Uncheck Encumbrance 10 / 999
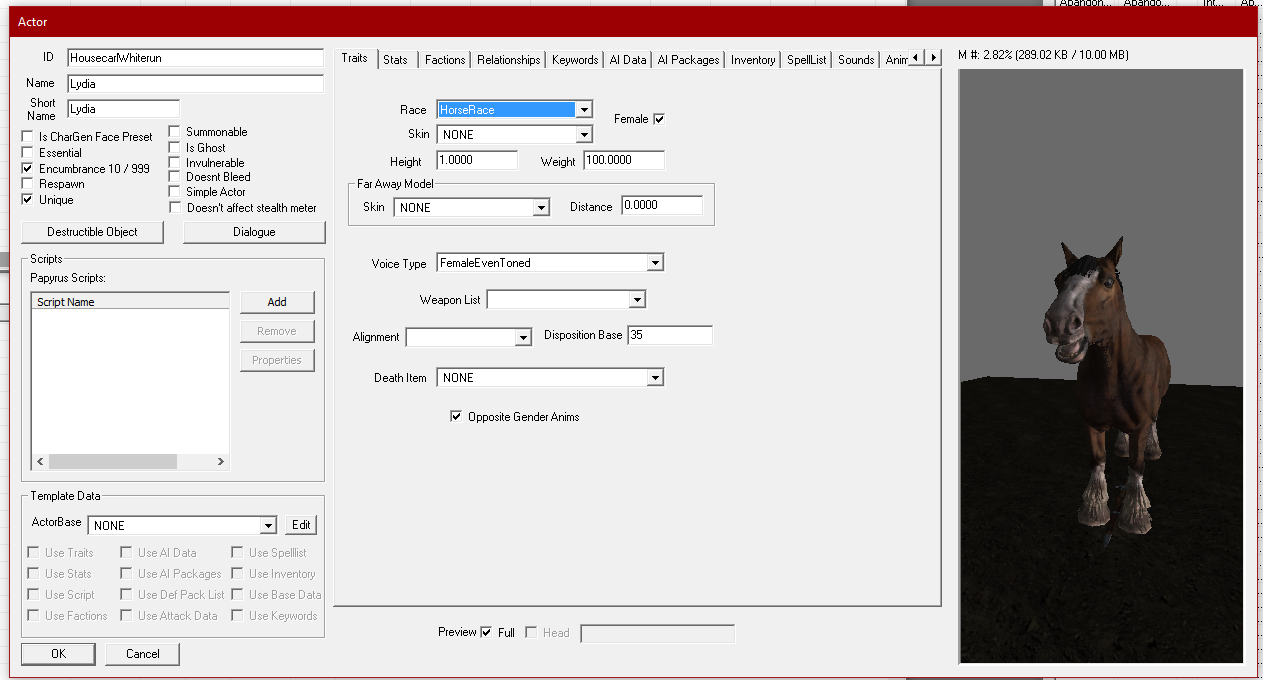 [27, 169]
